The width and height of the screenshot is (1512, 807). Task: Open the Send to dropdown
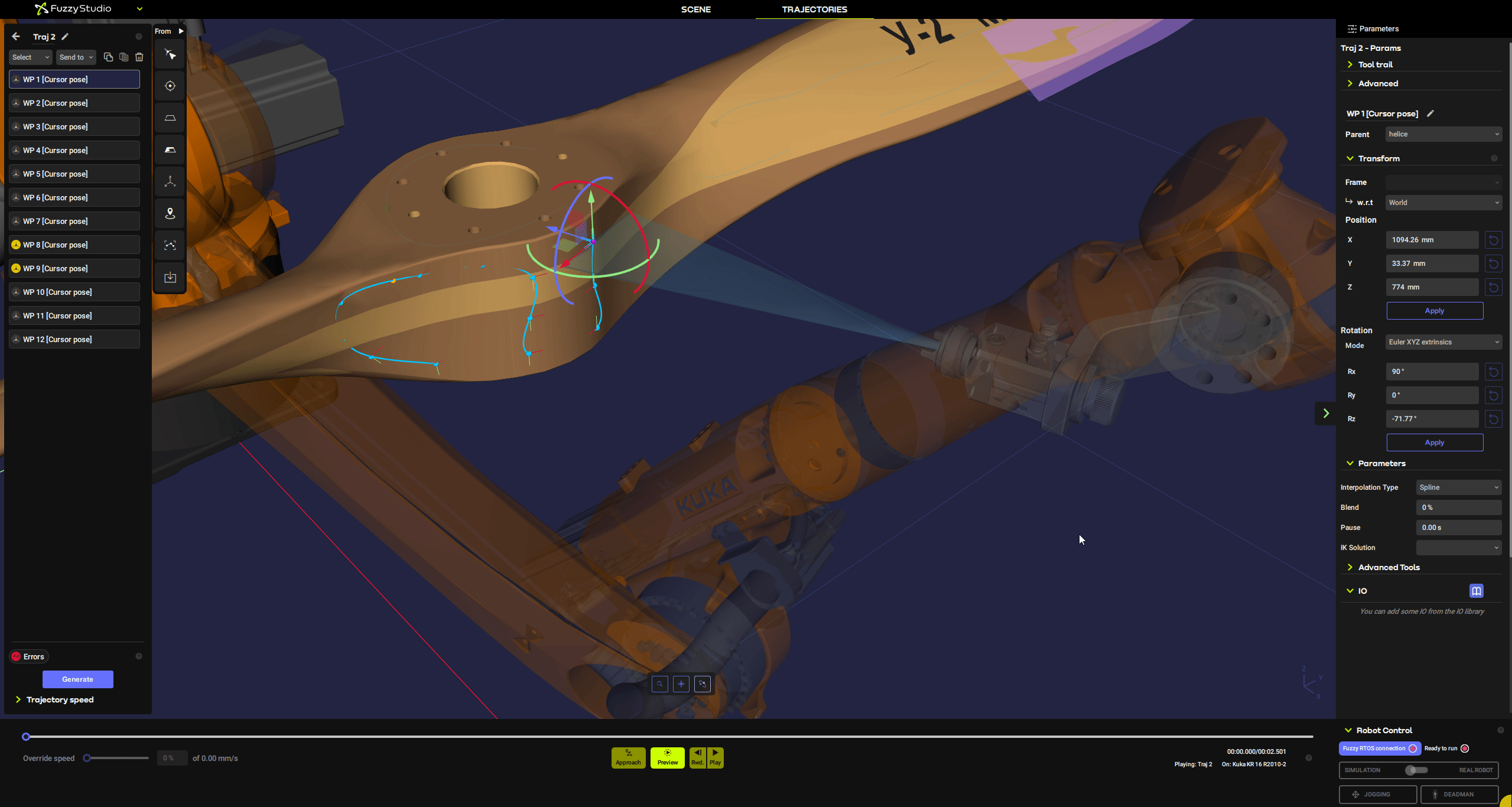click(x=76, y=57)
